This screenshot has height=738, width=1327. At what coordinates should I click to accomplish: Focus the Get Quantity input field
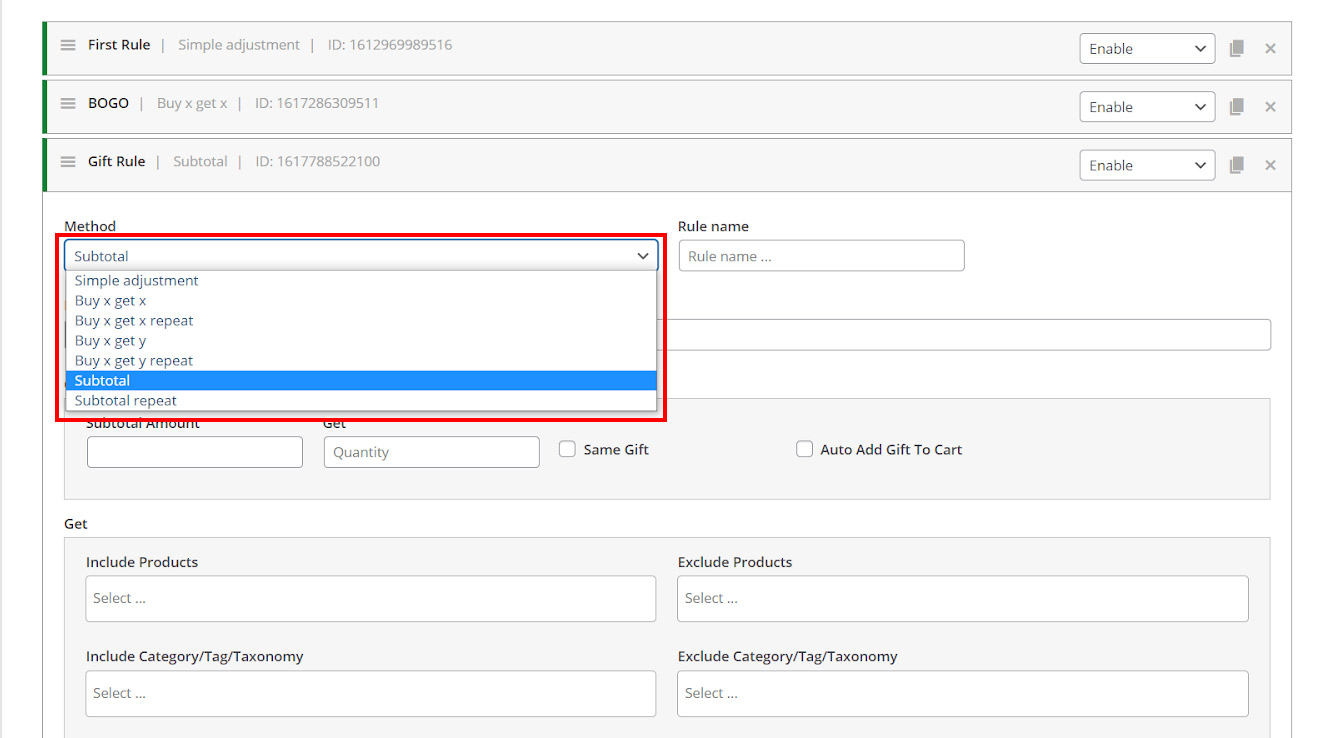[x=432, y=452]
